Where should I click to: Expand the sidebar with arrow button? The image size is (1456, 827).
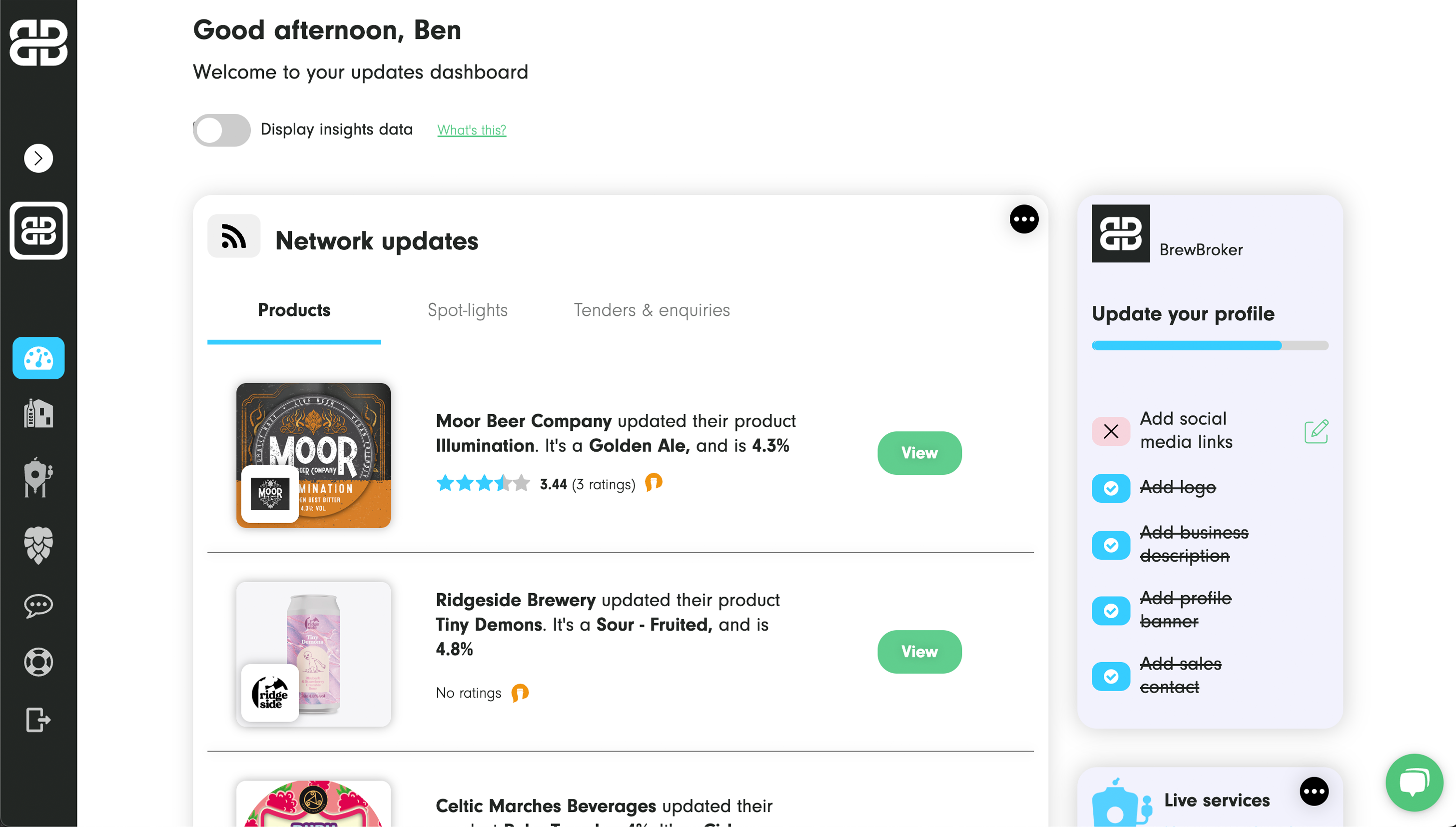tap(38, 158)
